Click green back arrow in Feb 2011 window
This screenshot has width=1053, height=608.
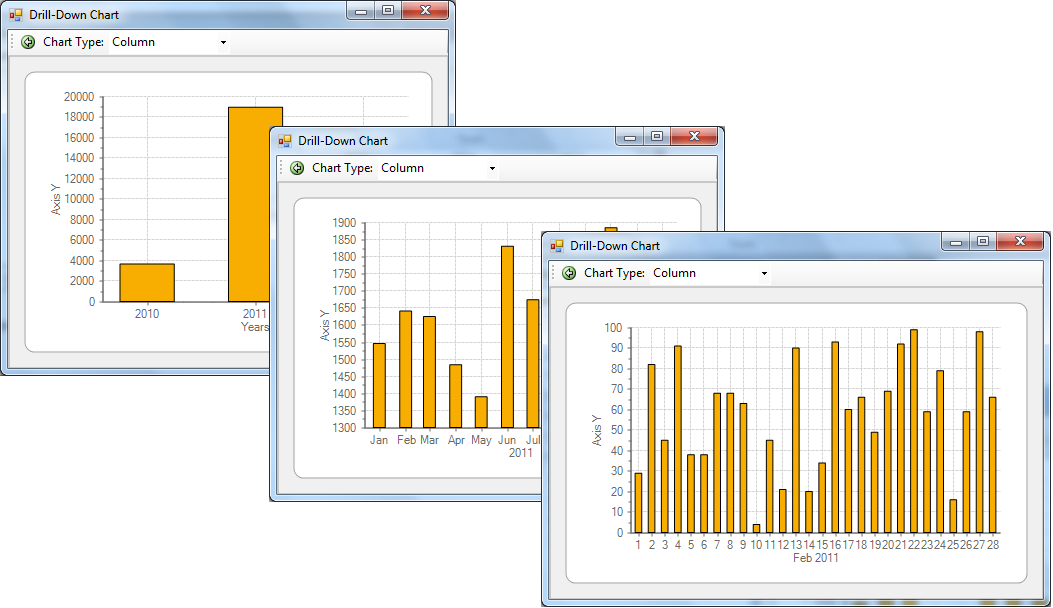569,273
